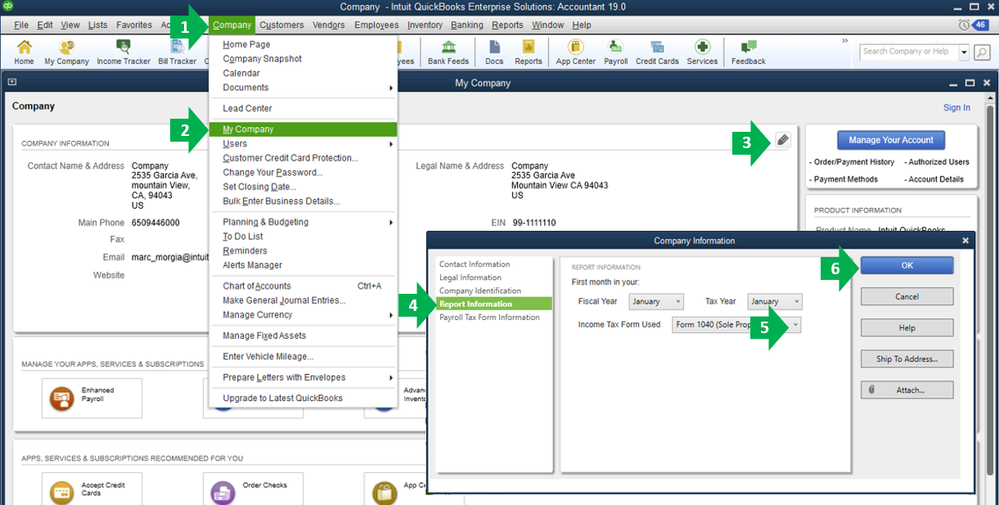Image resolution: width=999 pixels, height=505 pixels.
Task: Open the Vendors menu
Action: [x=329, y=25]
